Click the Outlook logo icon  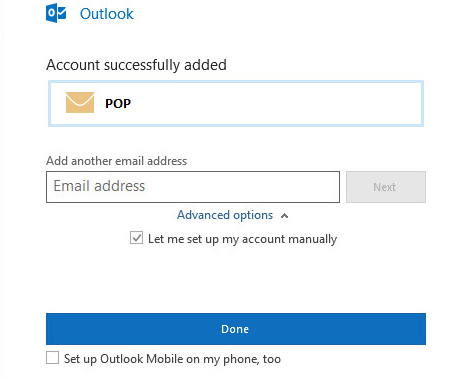(x=56, y=13)
